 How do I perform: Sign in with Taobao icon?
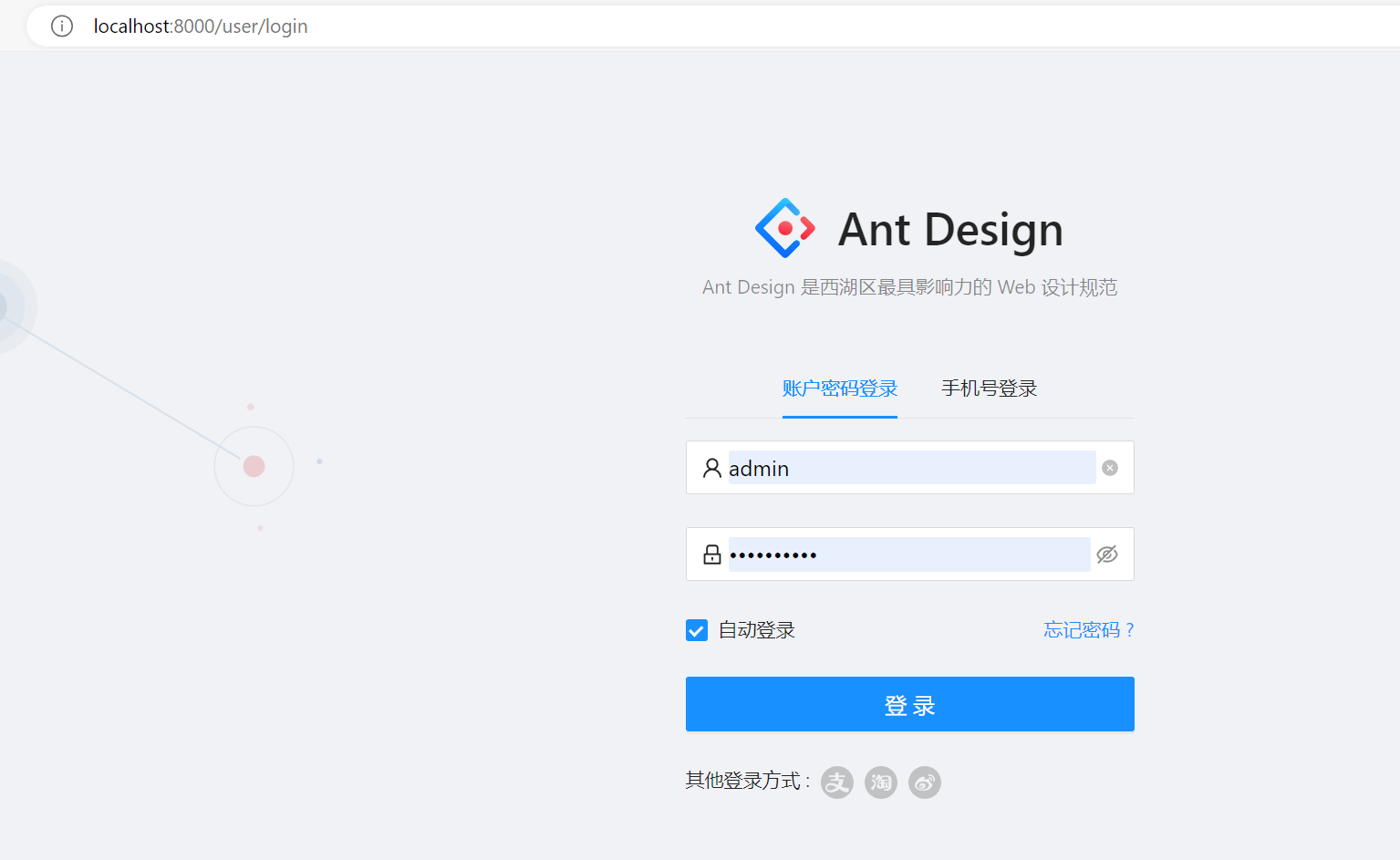click(881, 782)
